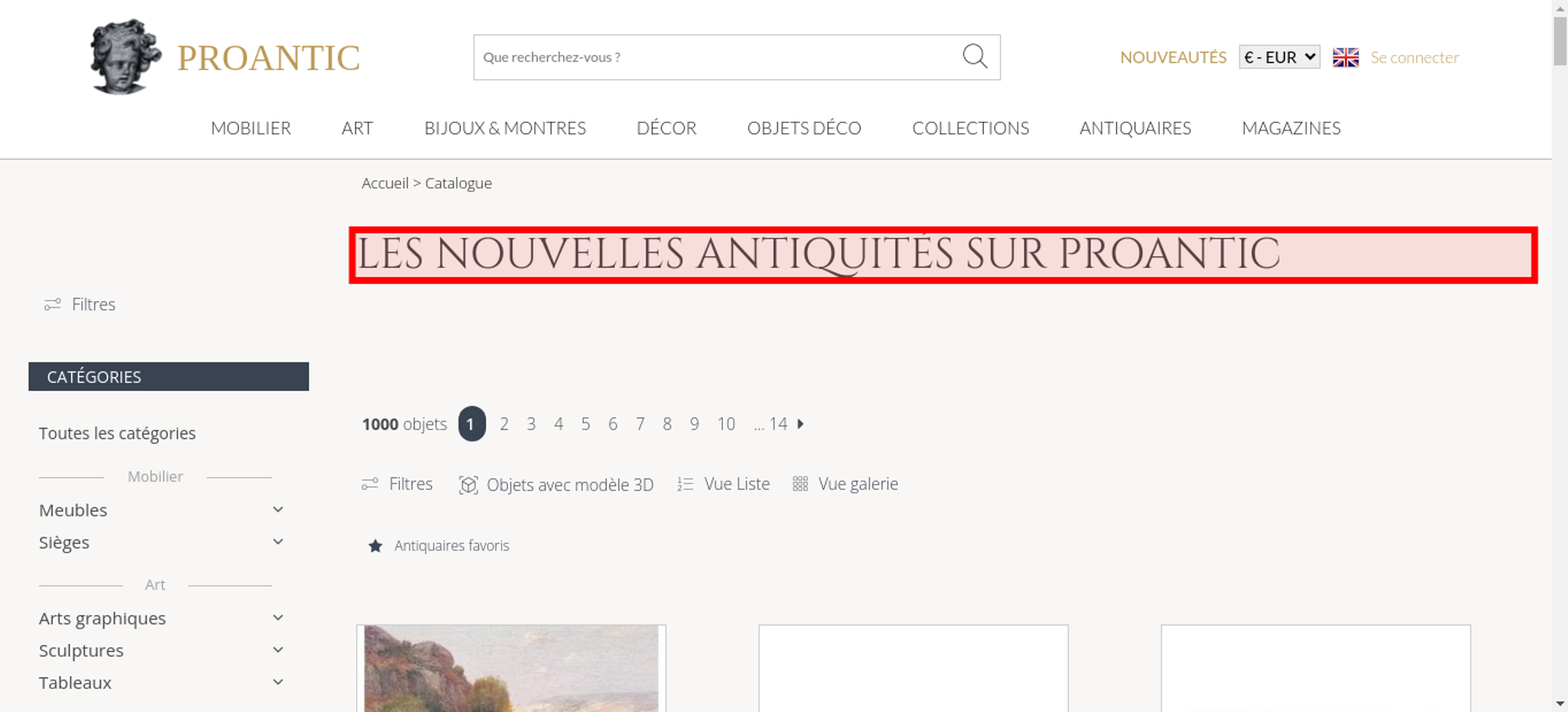Image resolution: width=1568 pixels, height=712 pixels.
Task: Go to next page arrow in pagination
Action: 800,423
